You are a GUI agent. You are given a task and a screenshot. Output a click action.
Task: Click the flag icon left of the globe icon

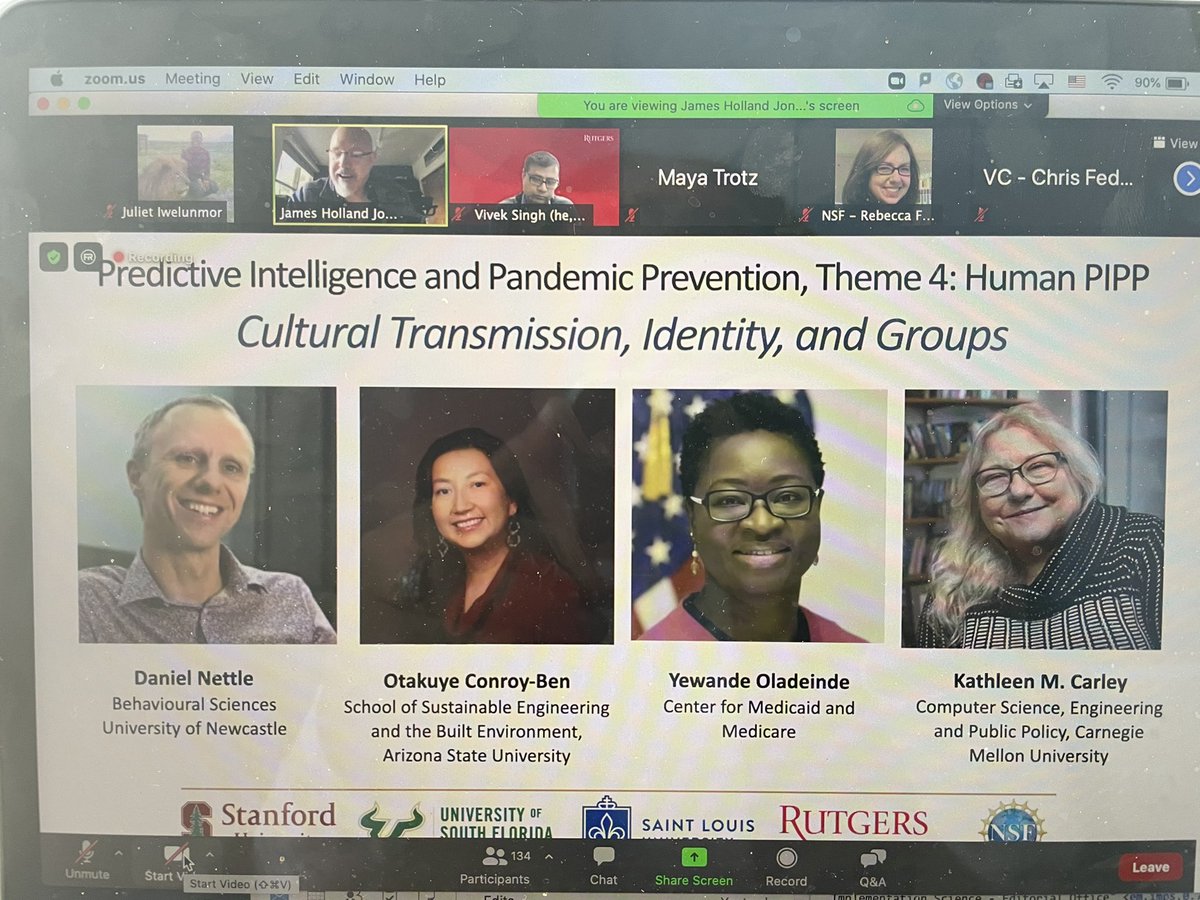tap(926, 81)
